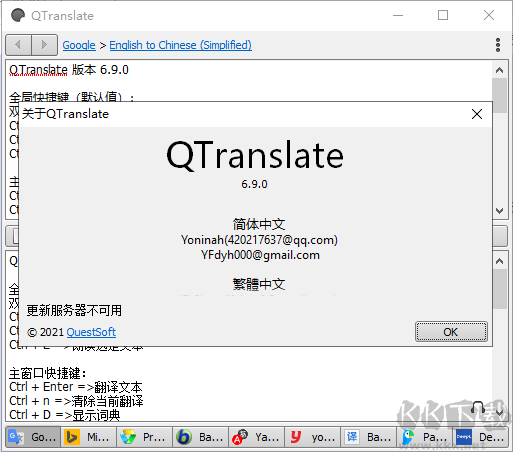
Task: Click the 6.9.0 version number in the About dialog
Action: [x=254, y=184]
